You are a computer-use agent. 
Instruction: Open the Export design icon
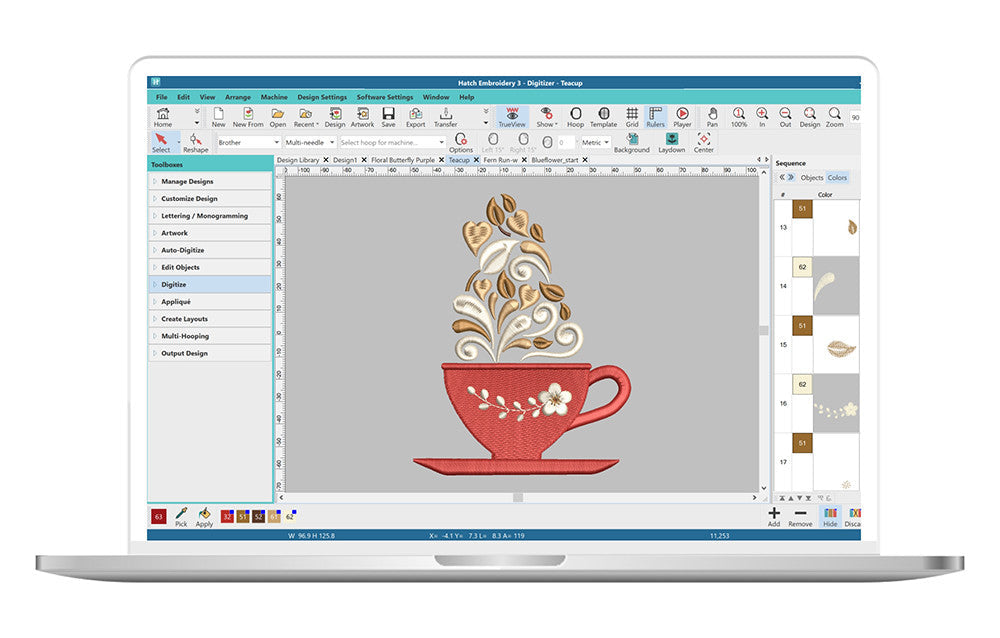tap(415, 117)
